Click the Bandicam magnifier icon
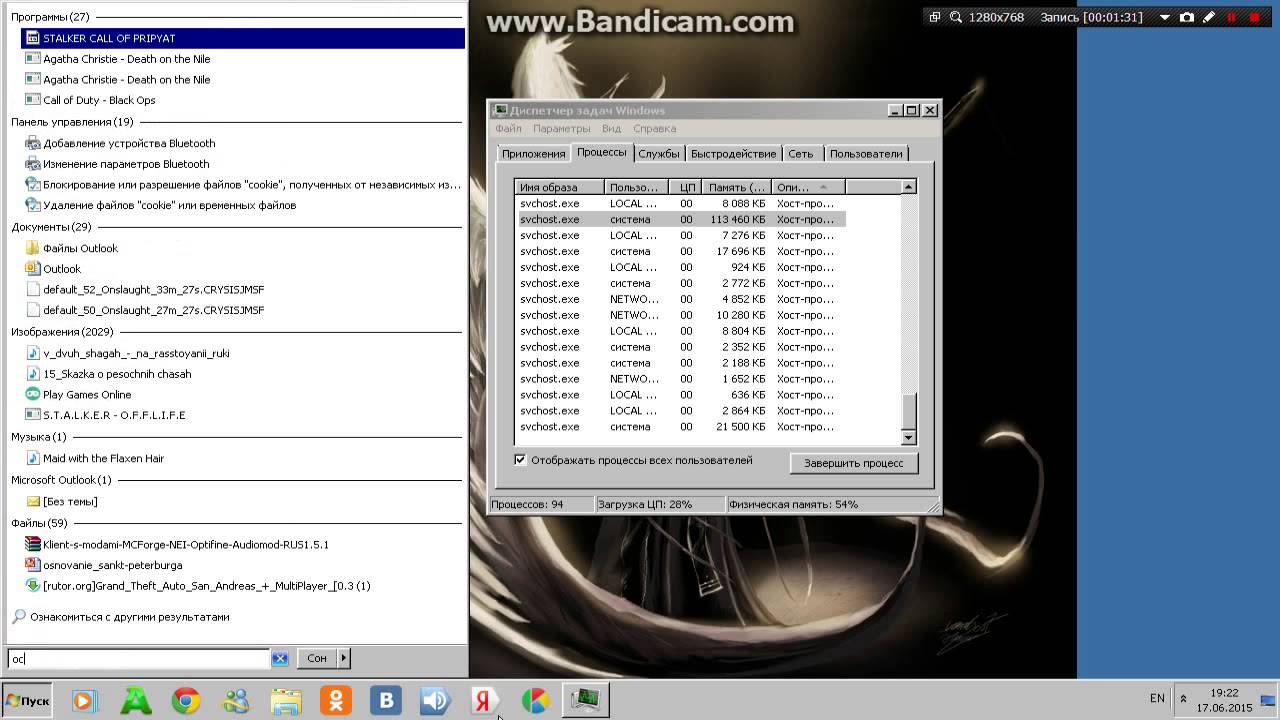This screenshot has width=1280, height=720. pyautogui.click(x=956, y=17)
